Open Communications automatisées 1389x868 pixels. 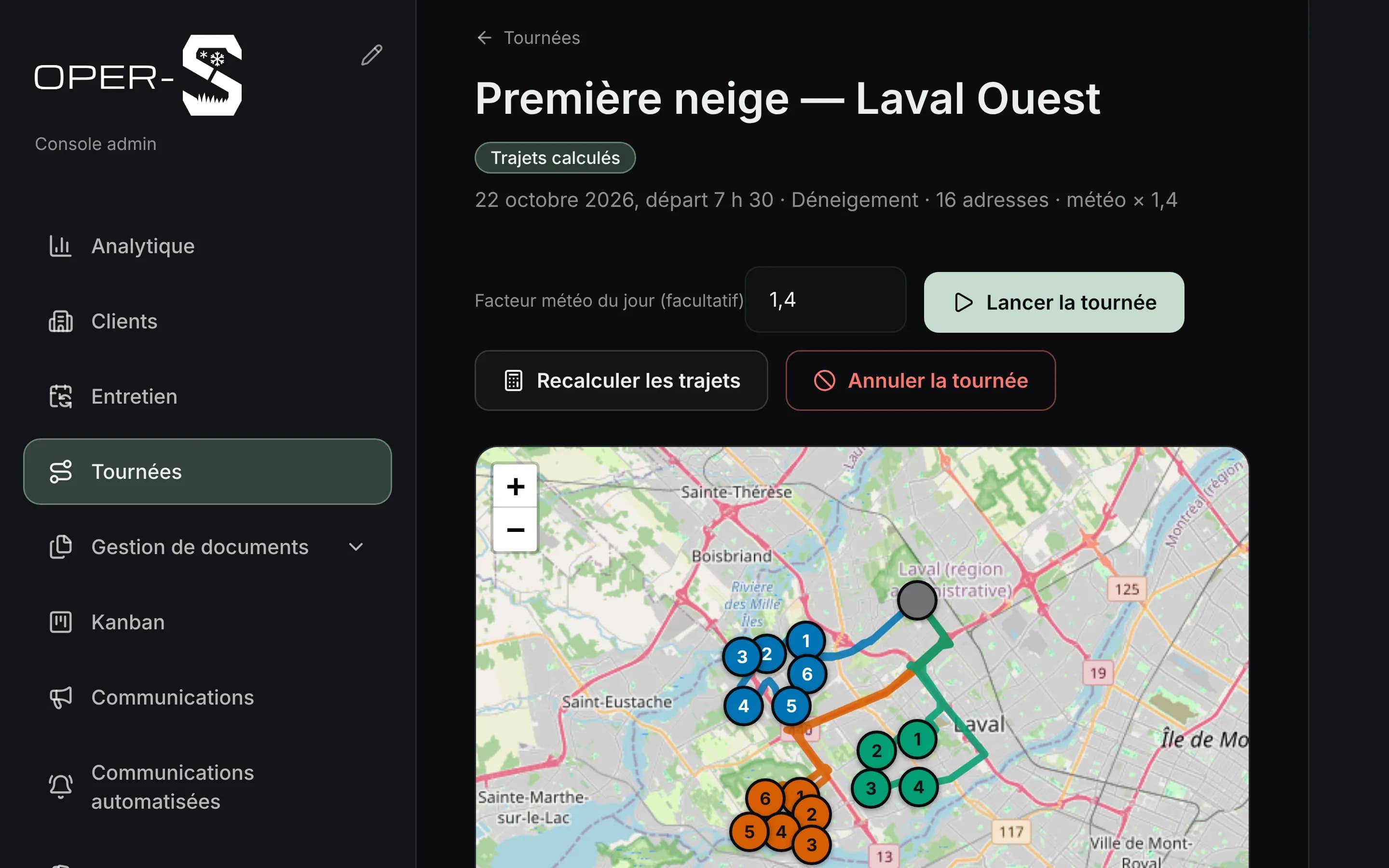(x=207, y=787)
